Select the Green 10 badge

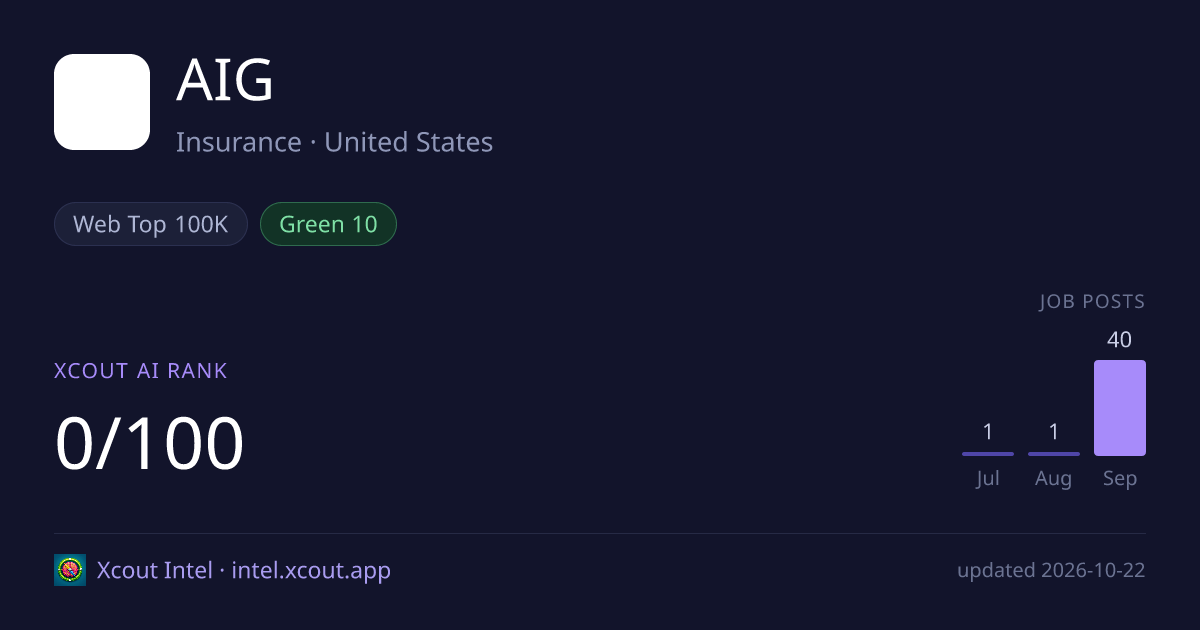point(328,224)
